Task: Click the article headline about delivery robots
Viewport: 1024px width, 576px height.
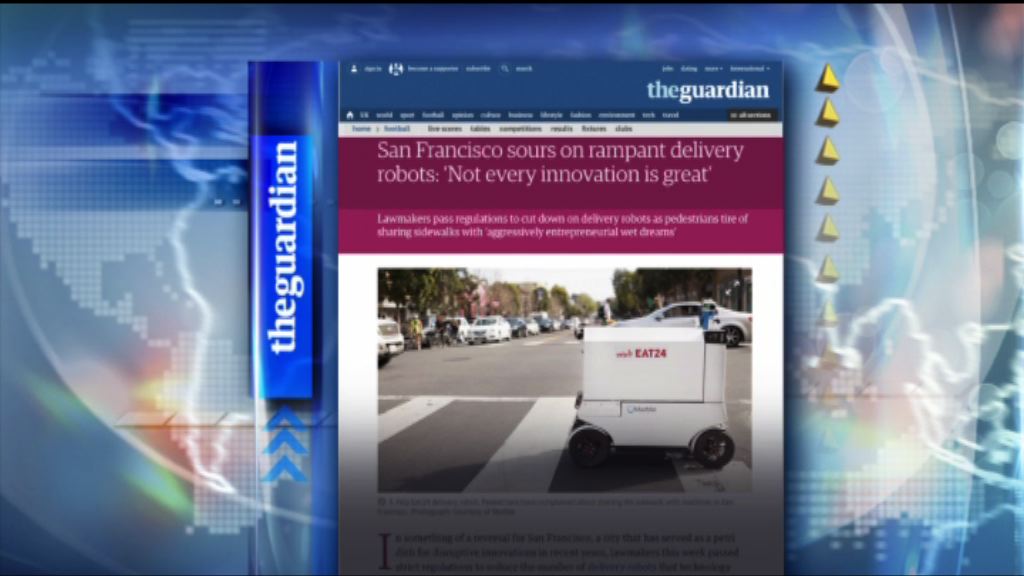Action: click(x=560, y=162)
